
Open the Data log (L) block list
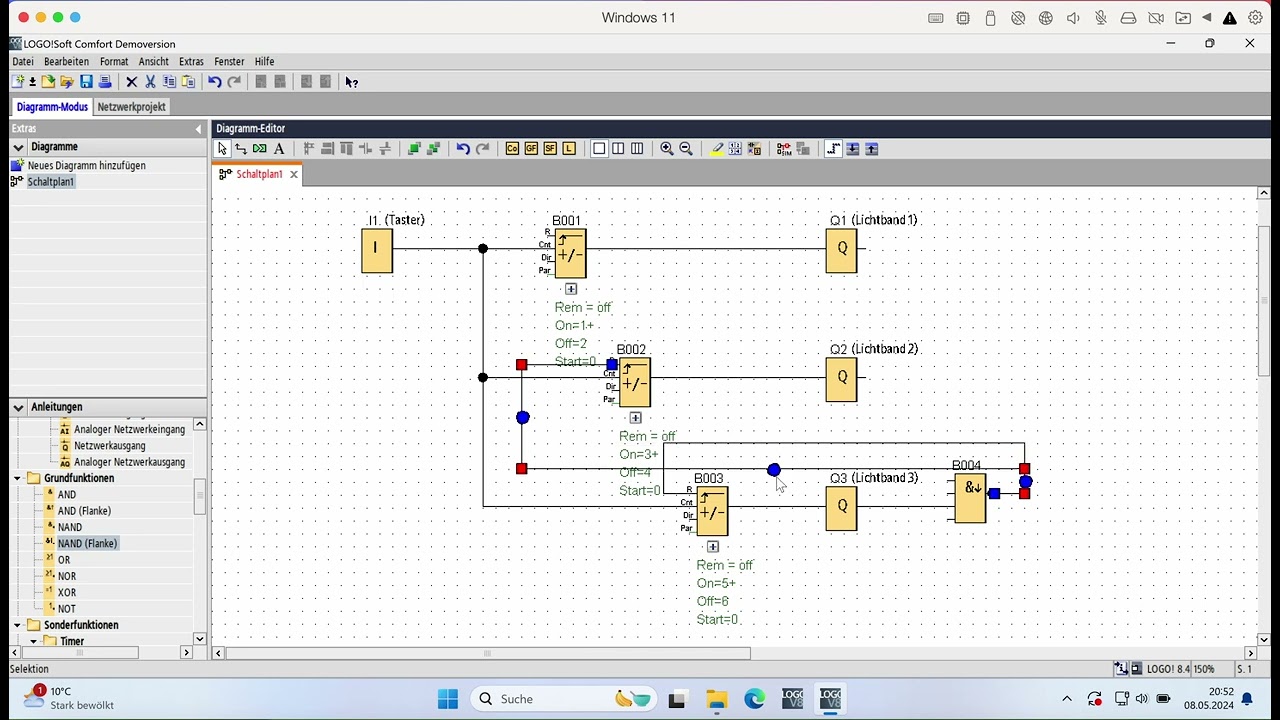tap(569, 149)
